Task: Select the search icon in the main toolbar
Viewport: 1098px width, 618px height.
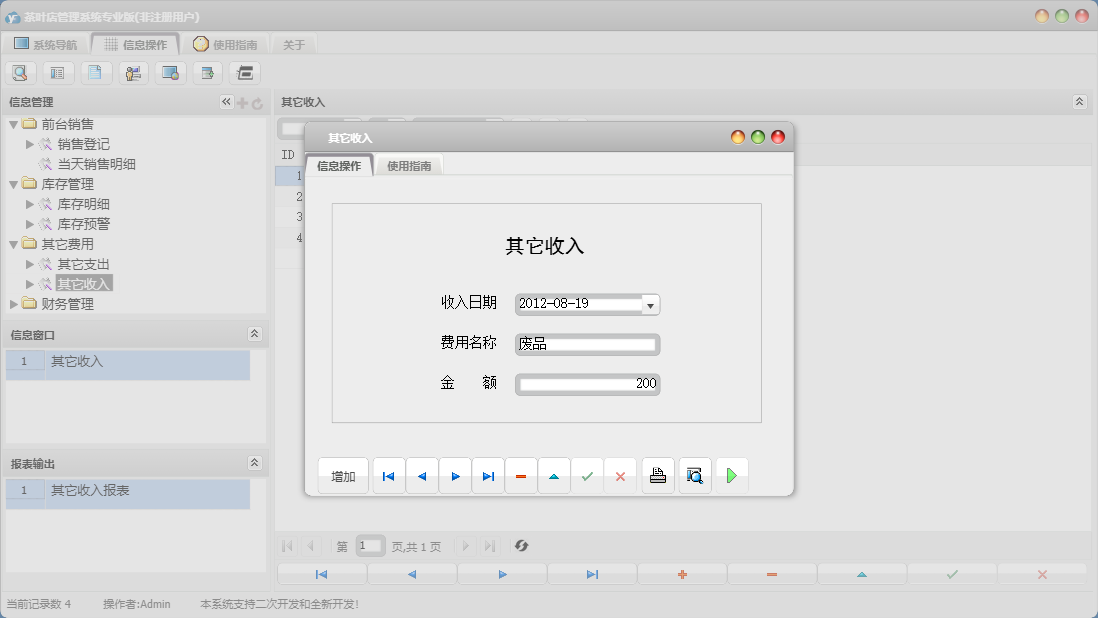Action: click(21, 72)
